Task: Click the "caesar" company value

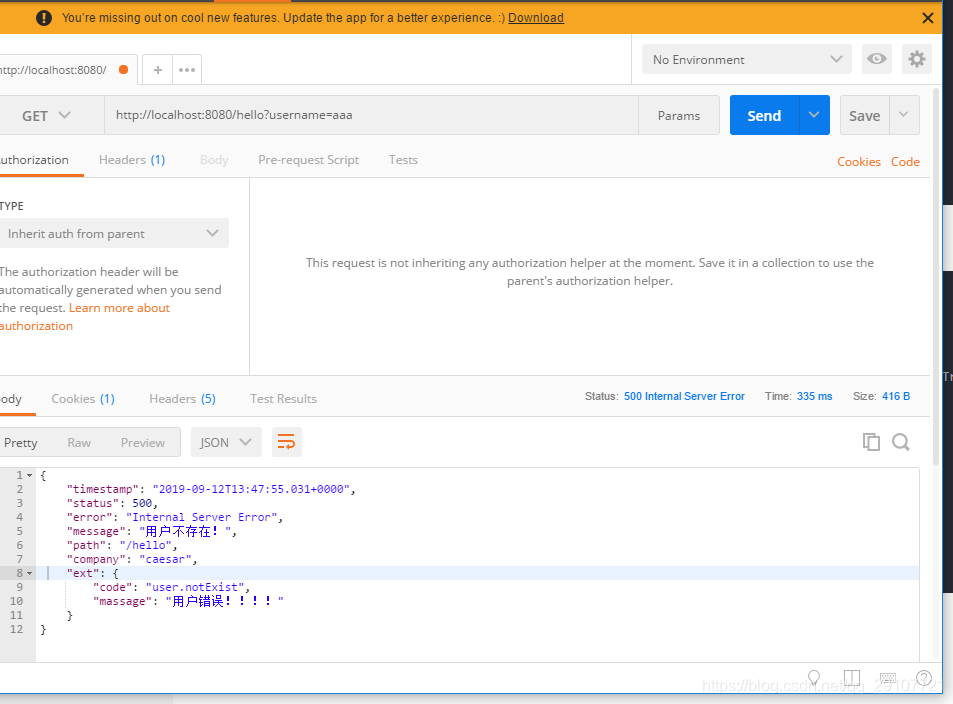Action: coord(165,559)
